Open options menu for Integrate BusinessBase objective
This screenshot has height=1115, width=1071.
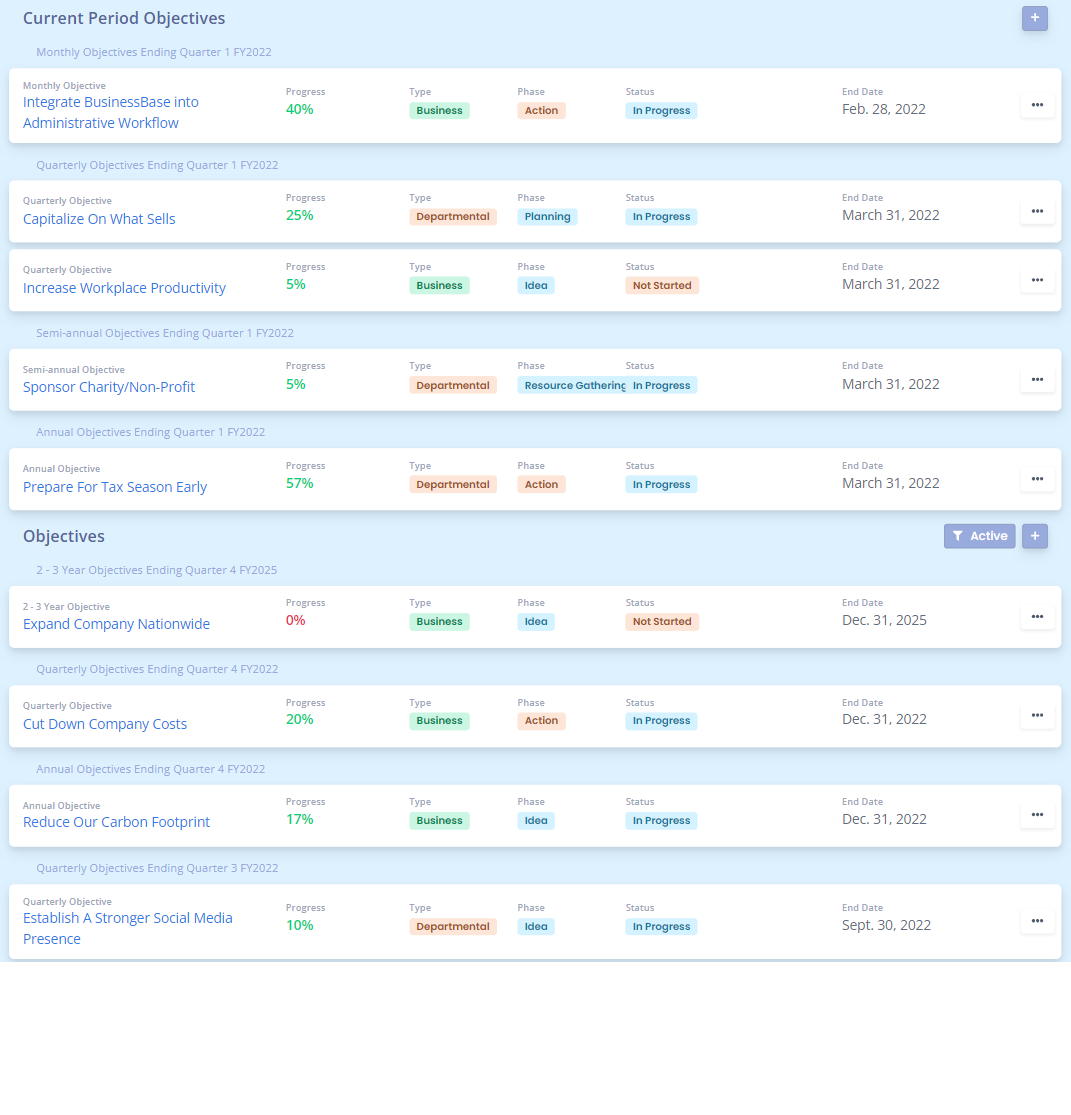[x=1037, y=105]
